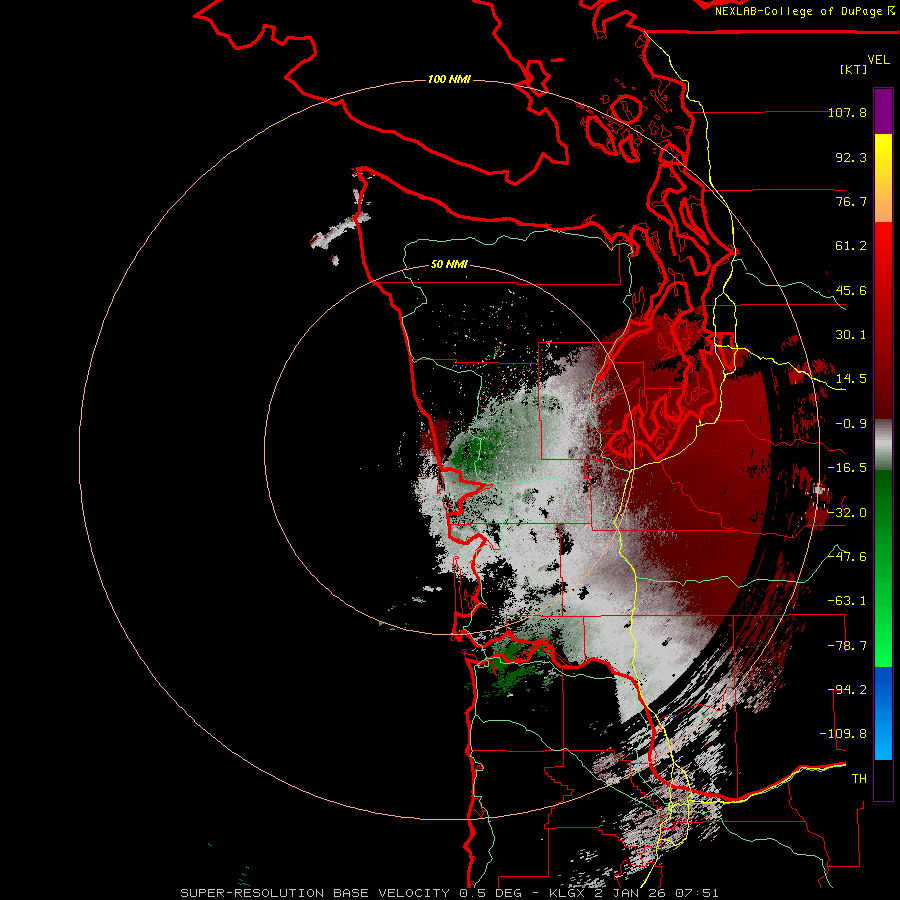
Task: Click the green segment of velocity color bar
Action: click(x=883, y=568)
